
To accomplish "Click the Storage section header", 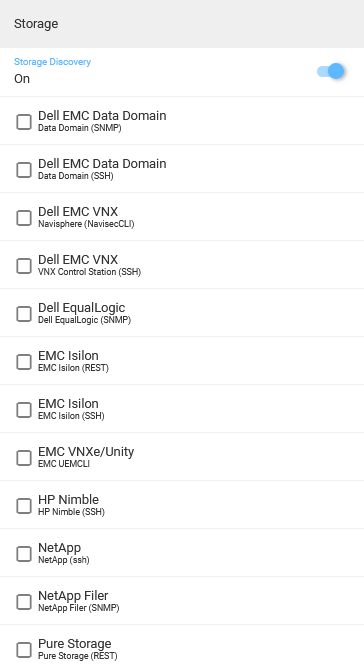I will 36,24.
